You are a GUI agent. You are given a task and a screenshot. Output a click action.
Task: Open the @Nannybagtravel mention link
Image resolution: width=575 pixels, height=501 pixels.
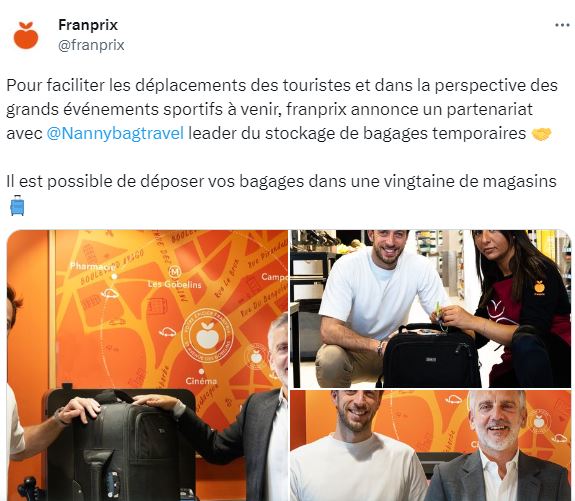point(115,133)
